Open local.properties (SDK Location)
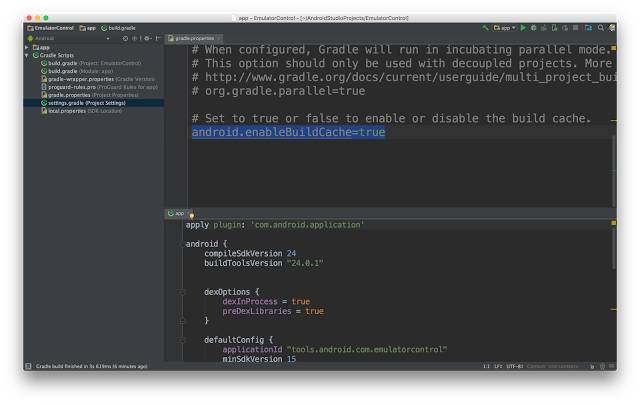 (x=82, y=111)
